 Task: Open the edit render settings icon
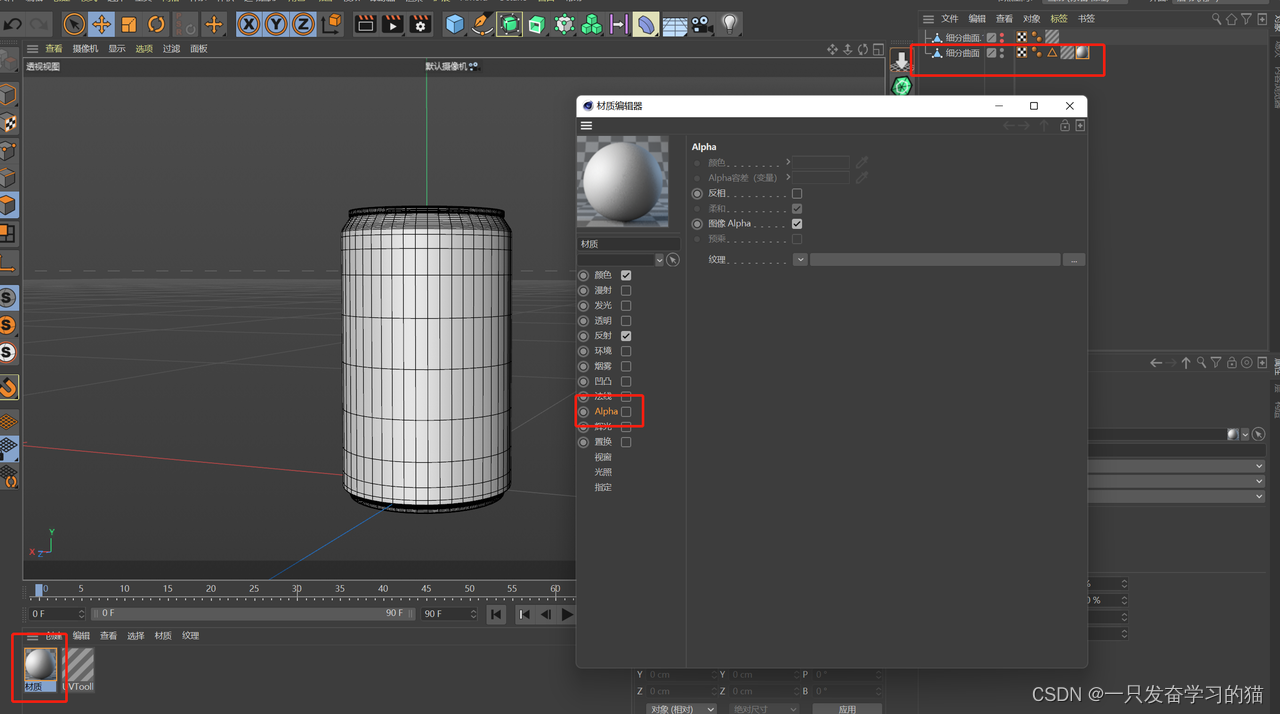point(420,24)
